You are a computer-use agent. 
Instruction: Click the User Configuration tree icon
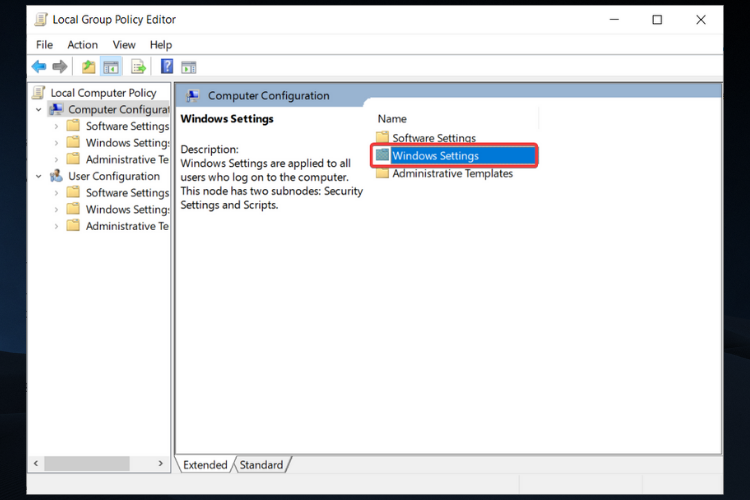[x=56, y=176]
